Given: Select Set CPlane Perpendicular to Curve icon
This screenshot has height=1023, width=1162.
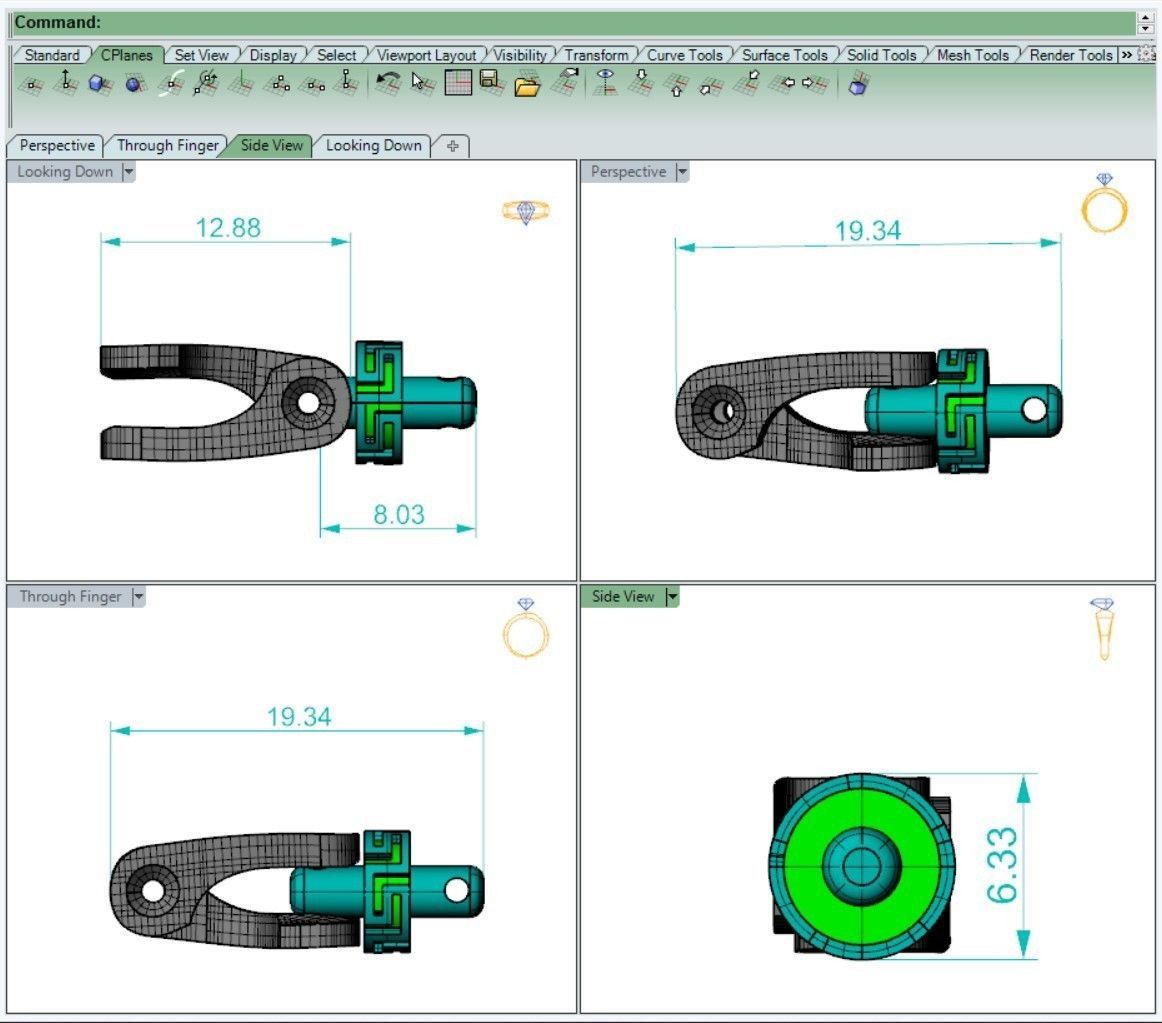Looking at the screenshot, I should [171, 83].
